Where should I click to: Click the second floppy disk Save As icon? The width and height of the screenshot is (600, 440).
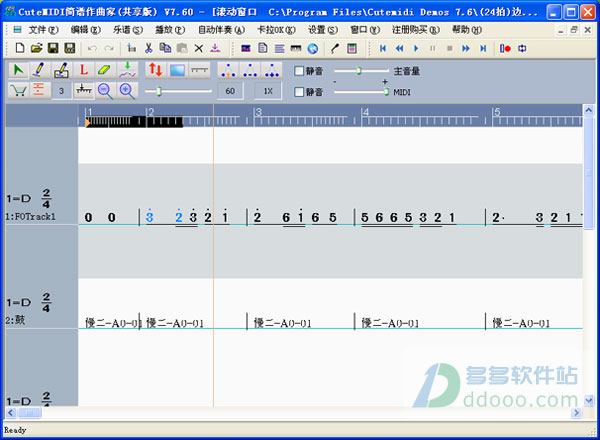(70, 48)
